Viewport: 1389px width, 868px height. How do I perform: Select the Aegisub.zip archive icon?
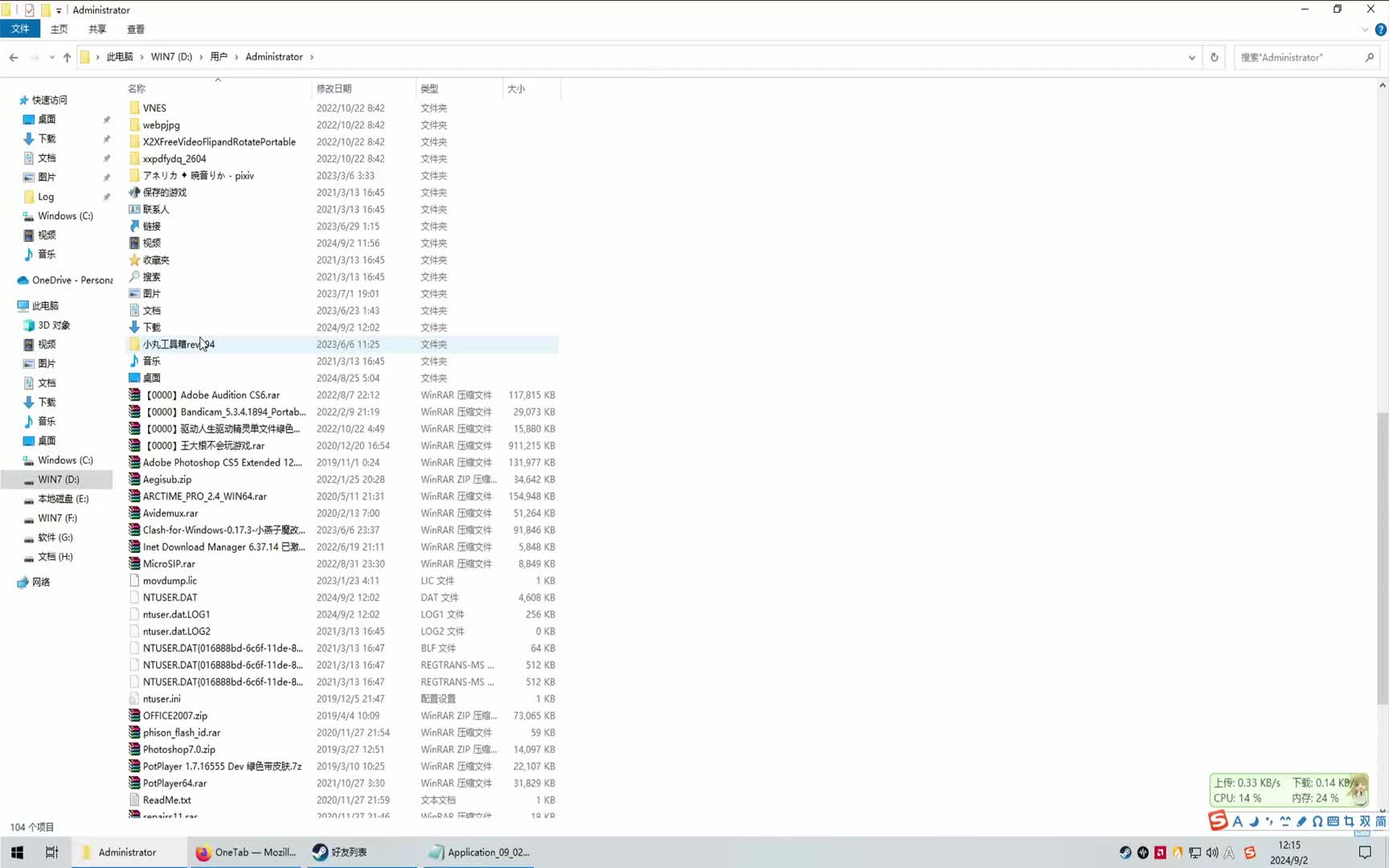134,479
